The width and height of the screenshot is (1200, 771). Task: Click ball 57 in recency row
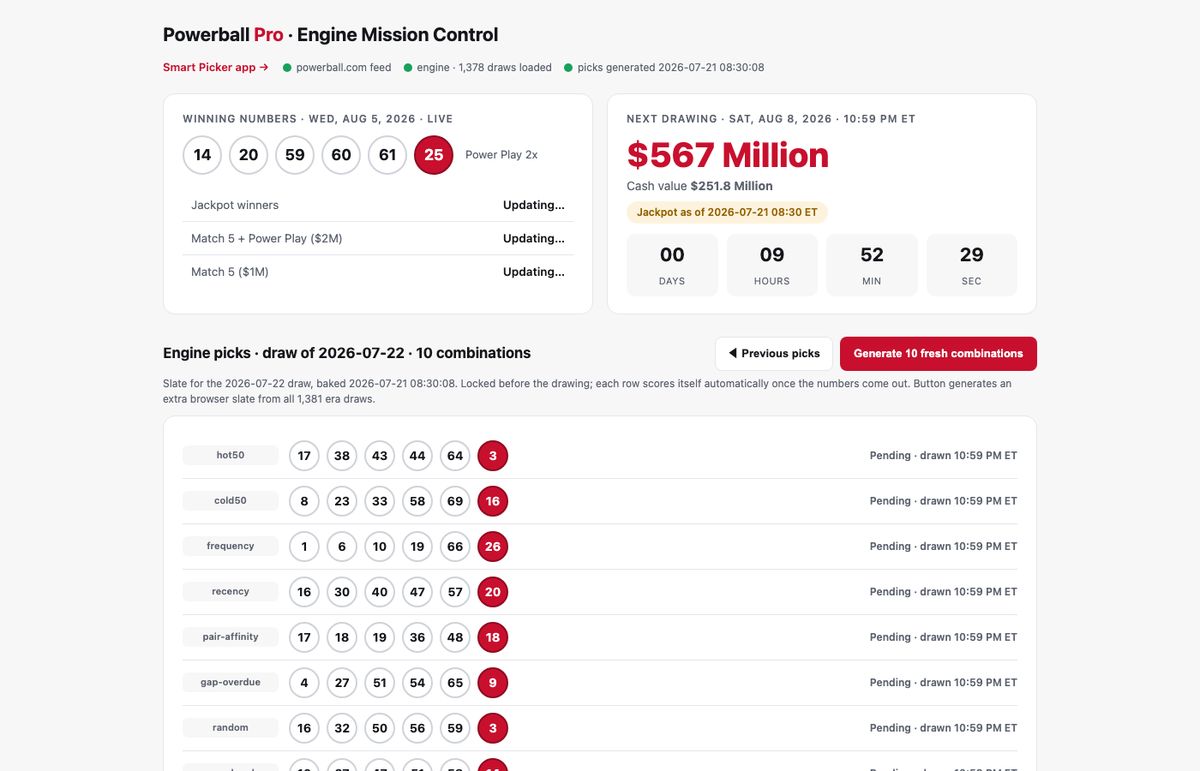tap(455, 592)
